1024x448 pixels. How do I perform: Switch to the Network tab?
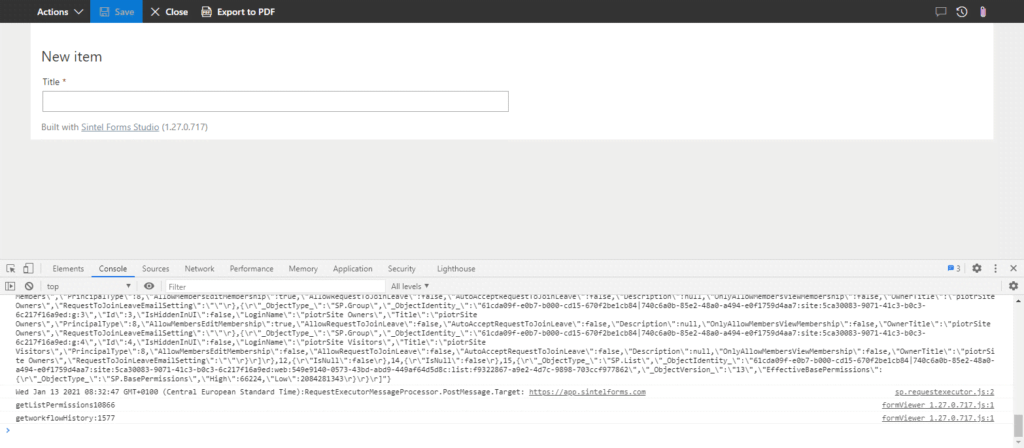(199, 269)
